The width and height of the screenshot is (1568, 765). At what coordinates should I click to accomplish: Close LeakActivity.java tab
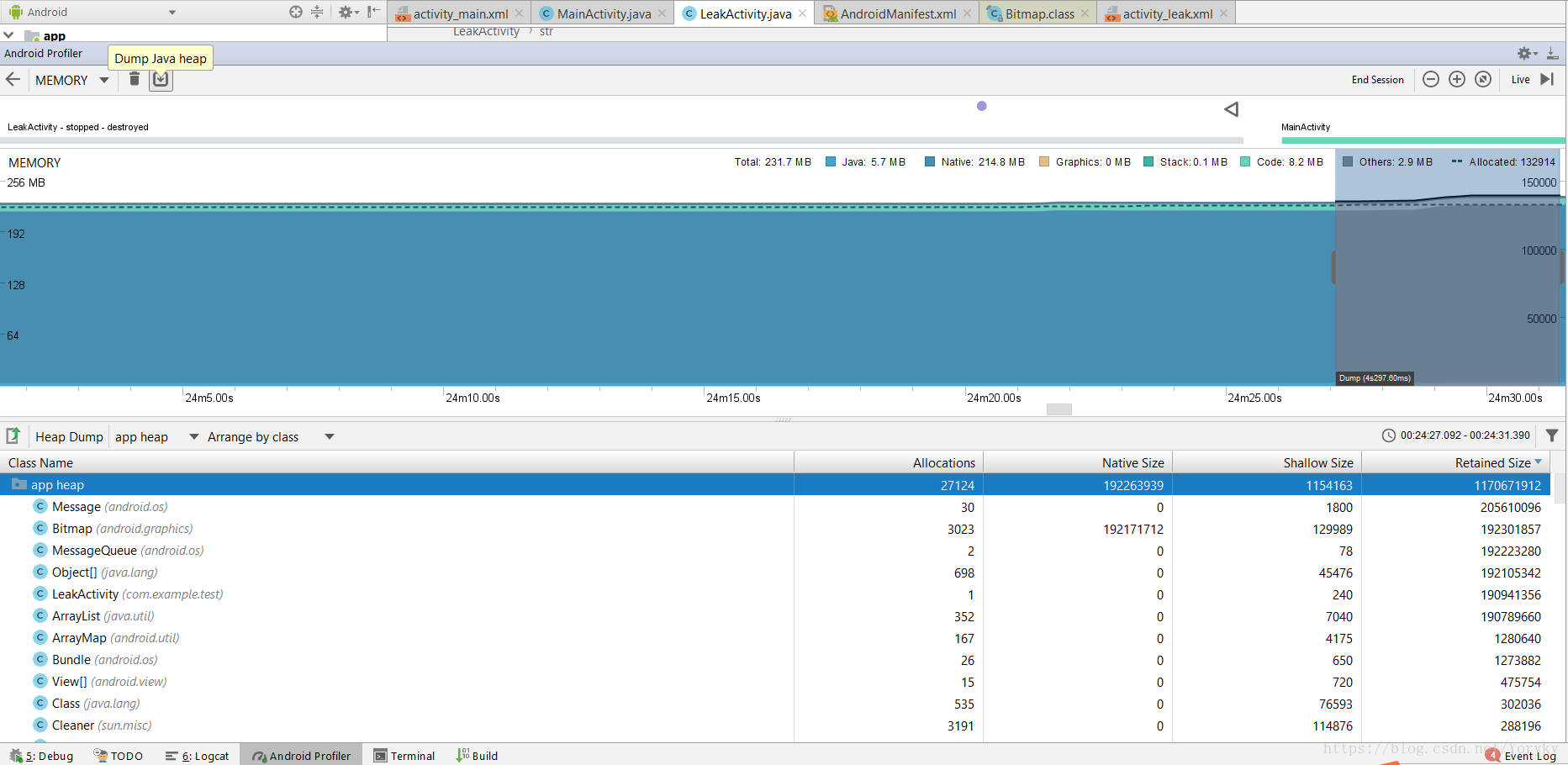point(803,13)
